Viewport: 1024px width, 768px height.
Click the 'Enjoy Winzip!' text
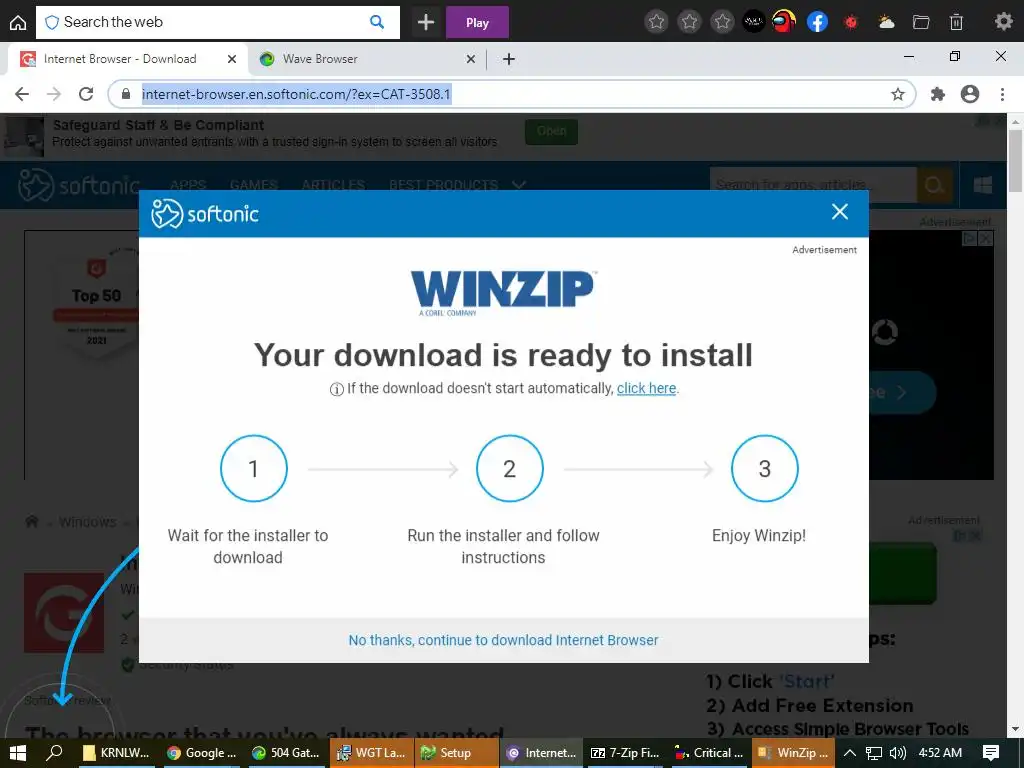tap(759, 536)
